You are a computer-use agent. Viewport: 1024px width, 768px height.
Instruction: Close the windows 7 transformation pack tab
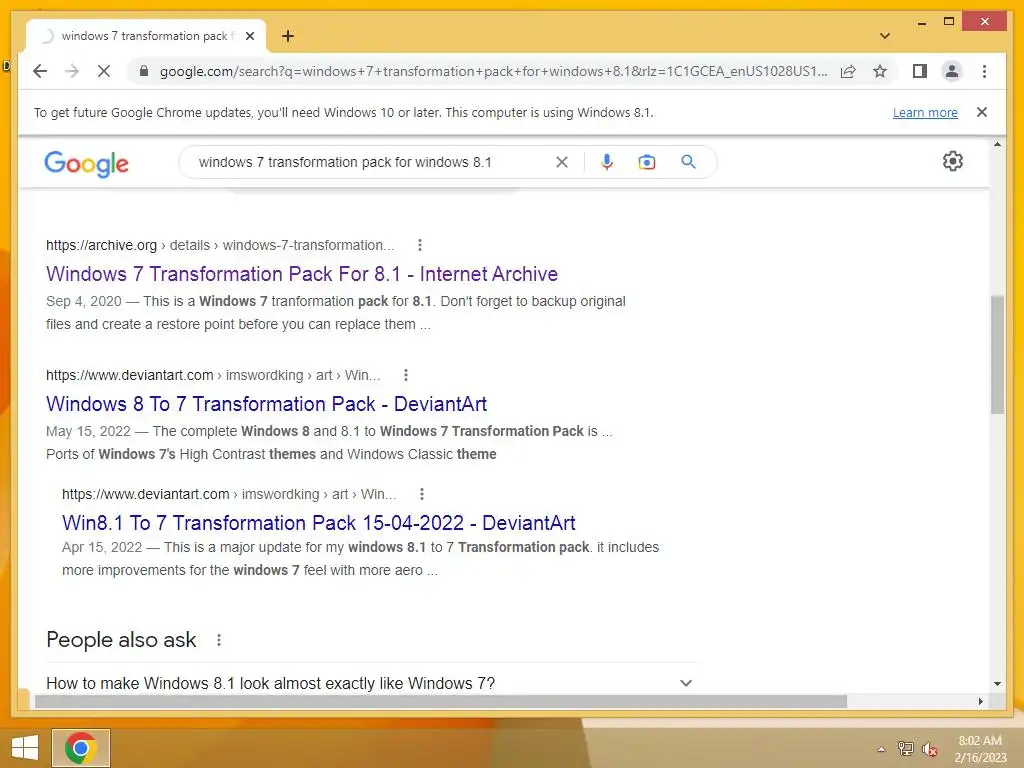coord(249,36)
